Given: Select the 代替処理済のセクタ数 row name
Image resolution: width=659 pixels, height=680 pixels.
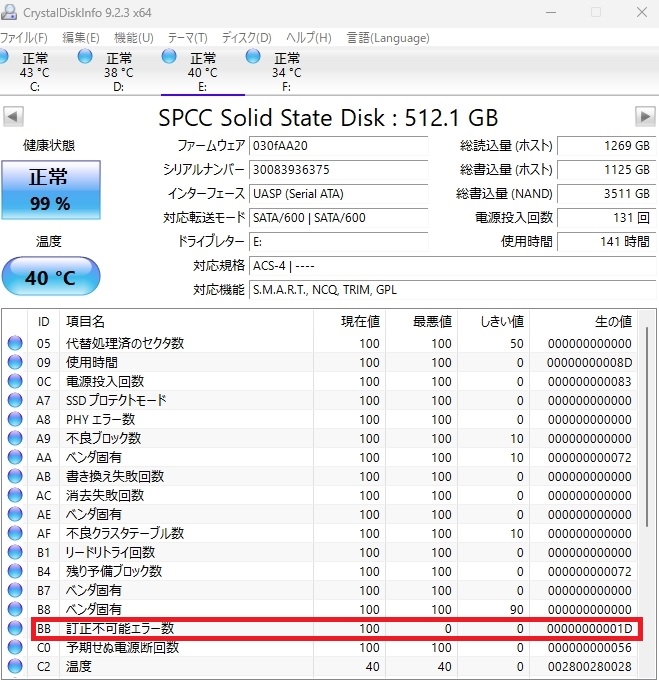Looking at the screenshot, I should (x=125, y=343).
